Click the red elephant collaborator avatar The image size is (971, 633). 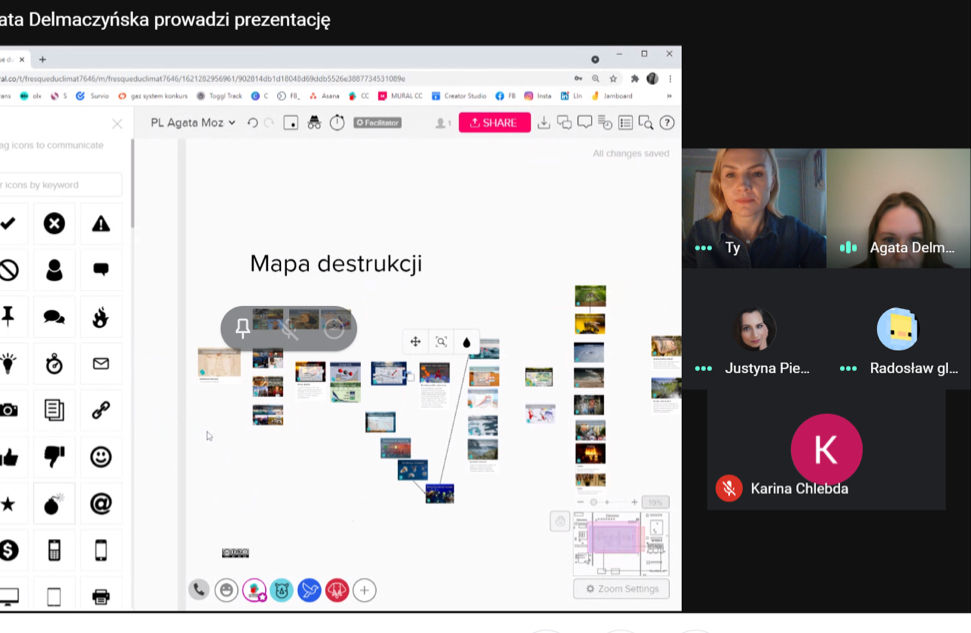pyautogui.click(x=337, y=590)
